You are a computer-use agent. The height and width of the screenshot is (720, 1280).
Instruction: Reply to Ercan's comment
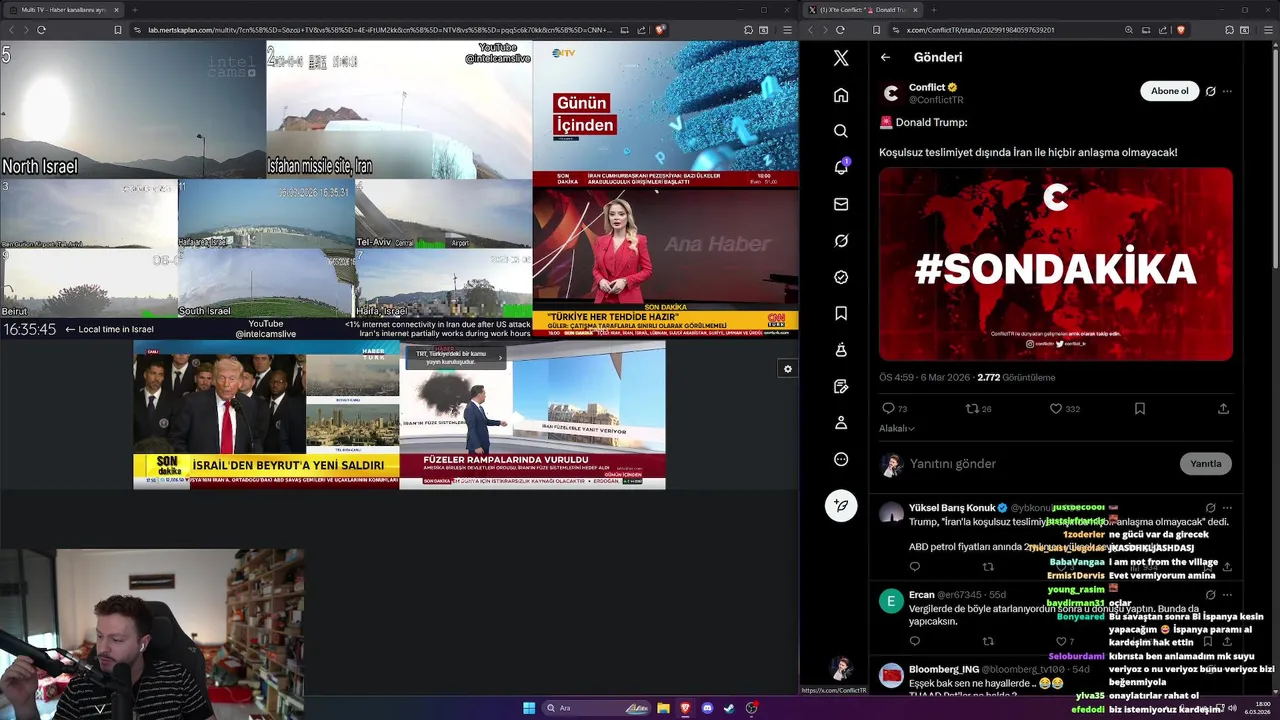[914, 641]
